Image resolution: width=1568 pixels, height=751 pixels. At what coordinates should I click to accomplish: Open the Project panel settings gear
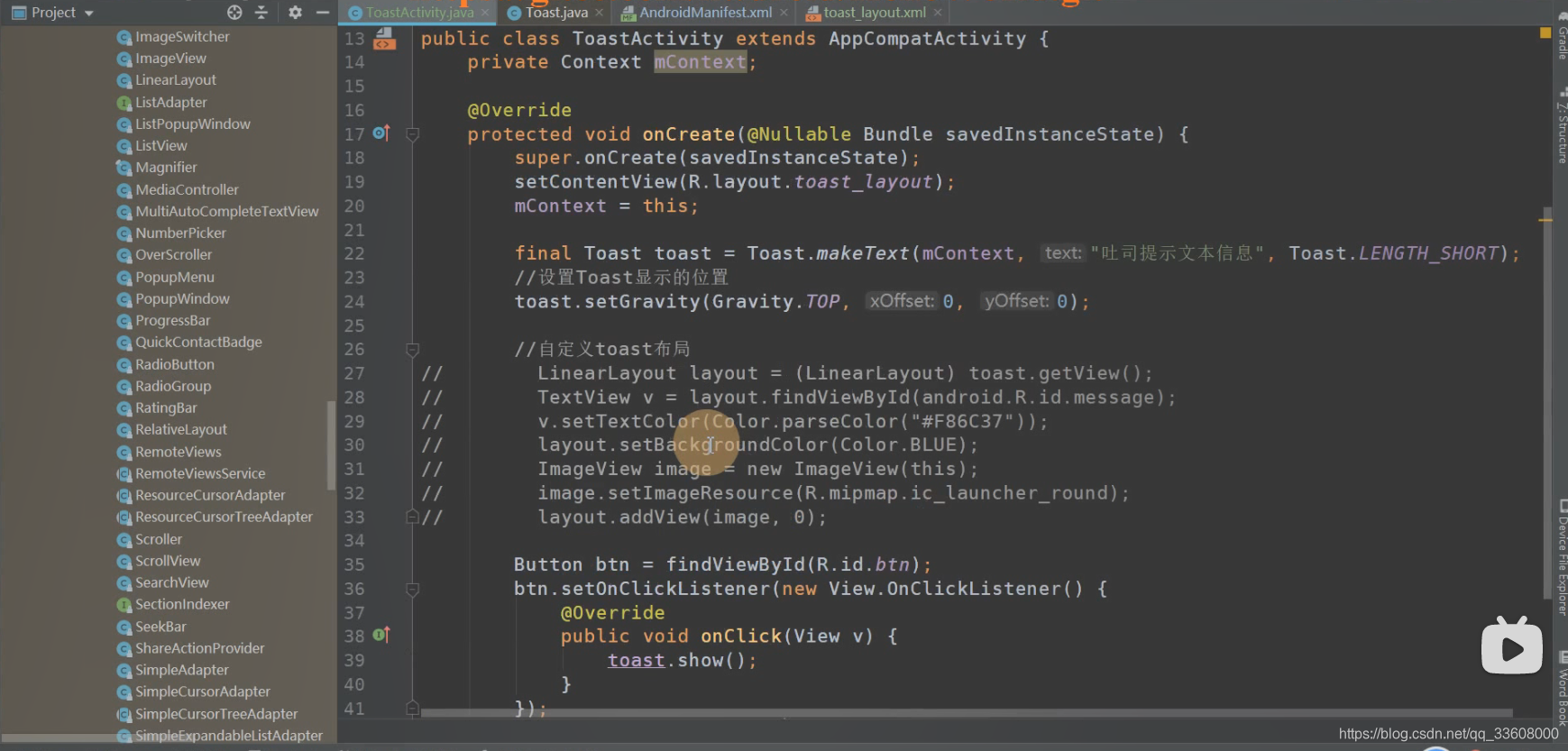tap(295, 13)
